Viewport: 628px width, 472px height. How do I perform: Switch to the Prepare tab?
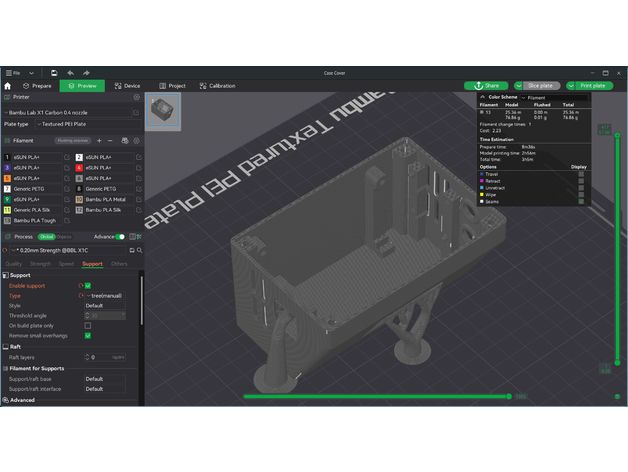(37, 86)
